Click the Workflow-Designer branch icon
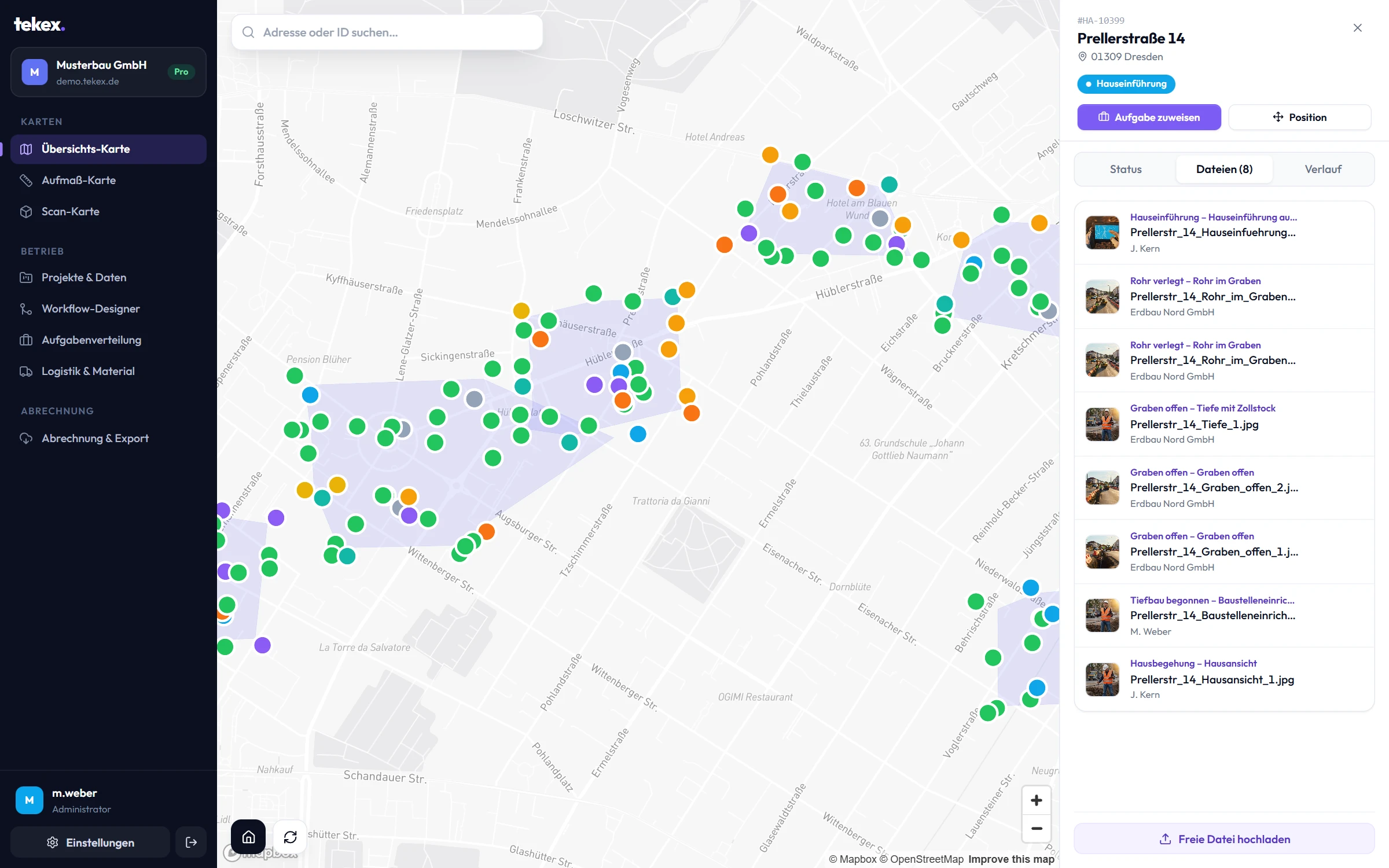Screen dimensions: 1389x868 [26, 308]
